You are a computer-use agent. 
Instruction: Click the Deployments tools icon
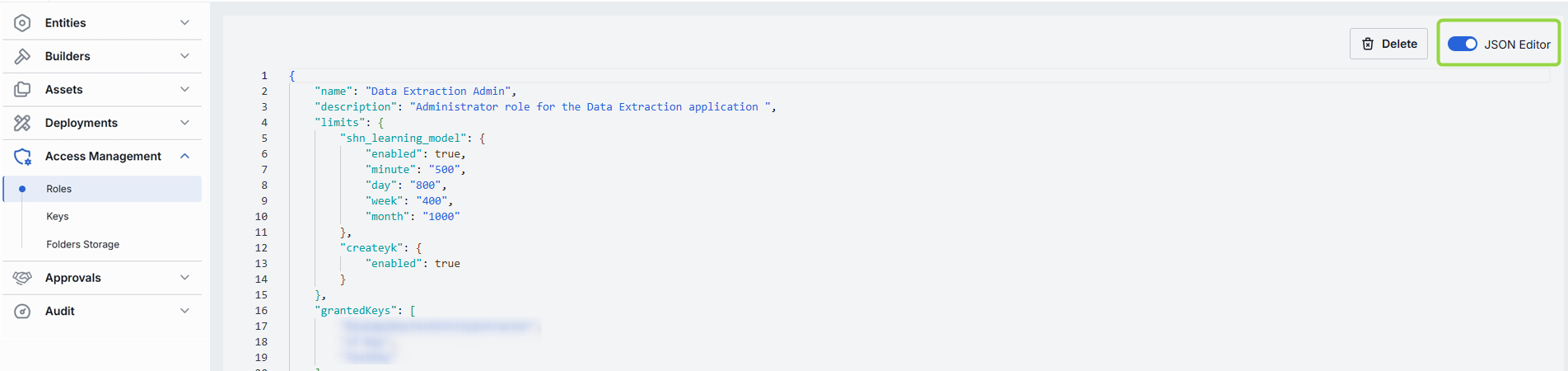(x=22, y=123)
